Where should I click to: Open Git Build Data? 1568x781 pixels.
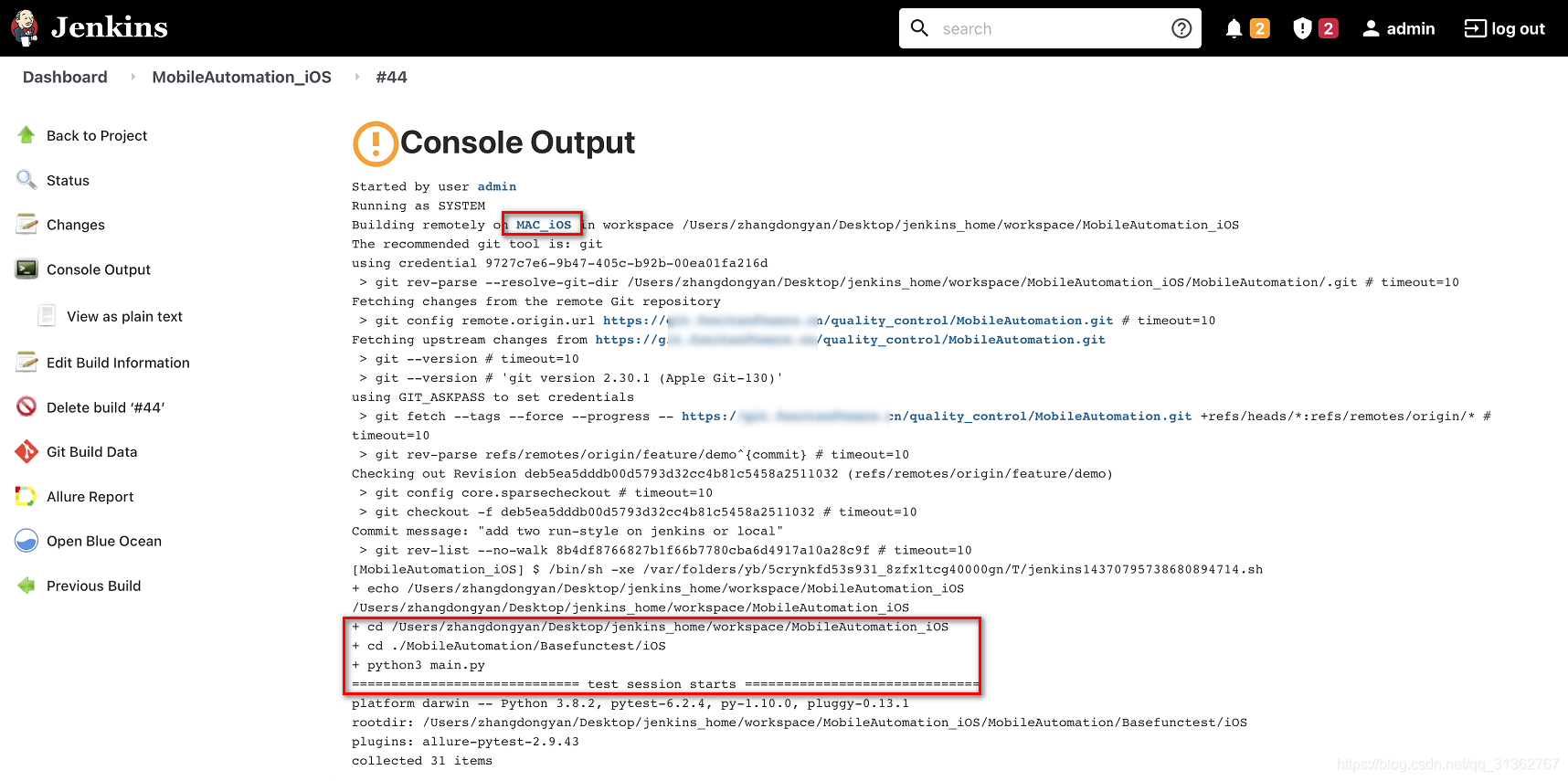91,451
